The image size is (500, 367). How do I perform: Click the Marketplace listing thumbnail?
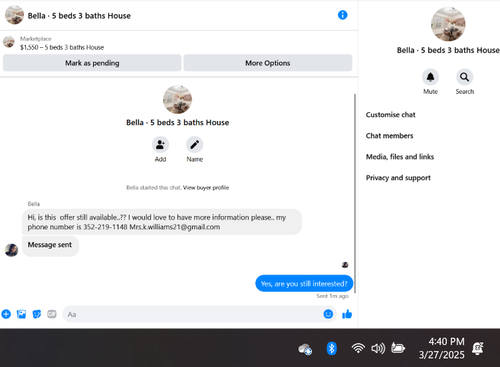[x=9, y=42]
